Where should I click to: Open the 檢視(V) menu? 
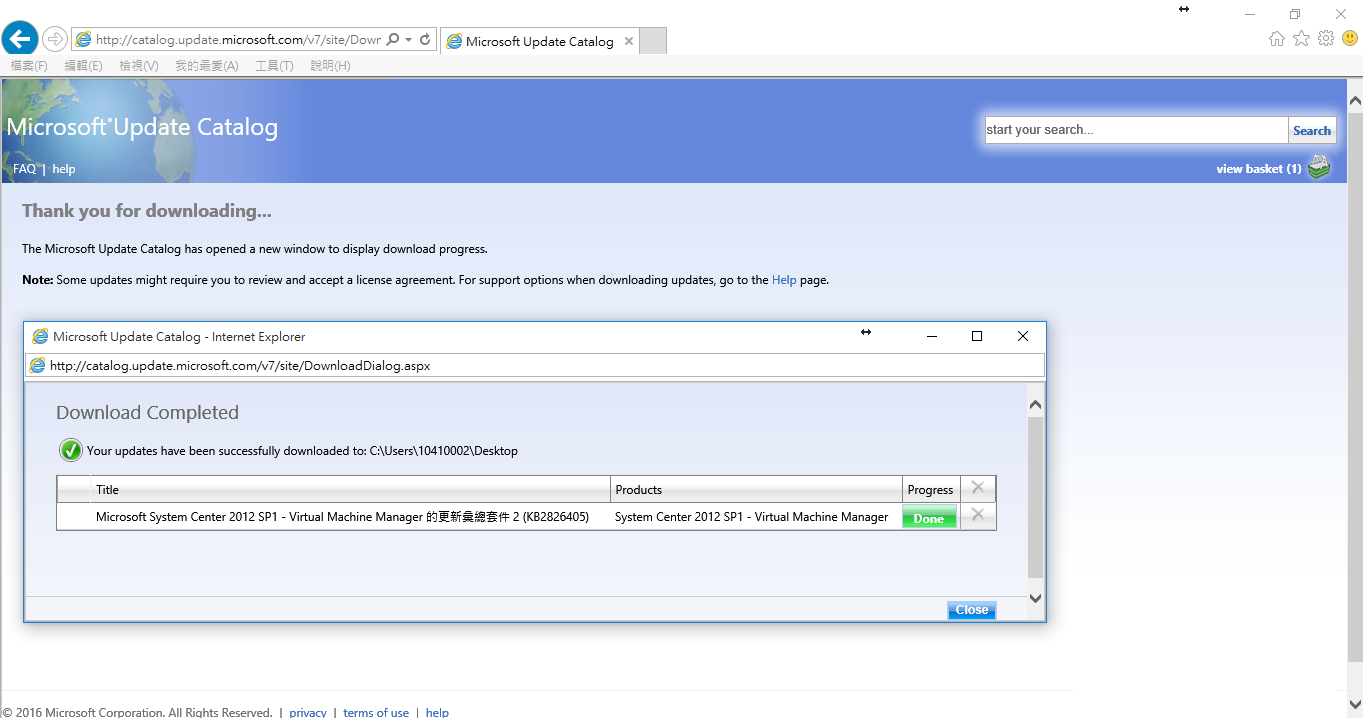(x=139, y=66)
